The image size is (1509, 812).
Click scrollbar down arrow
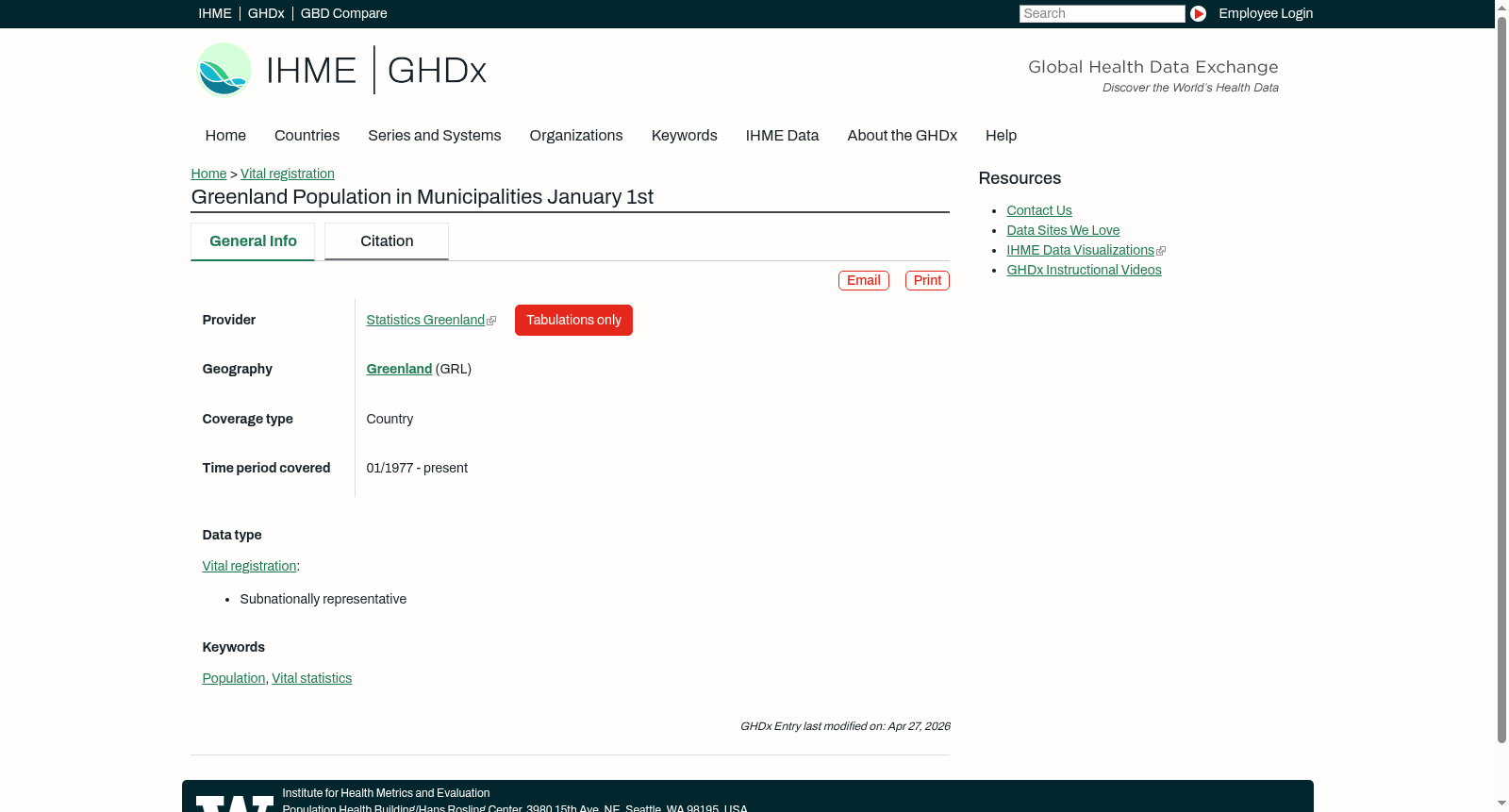click(1501, 804)
